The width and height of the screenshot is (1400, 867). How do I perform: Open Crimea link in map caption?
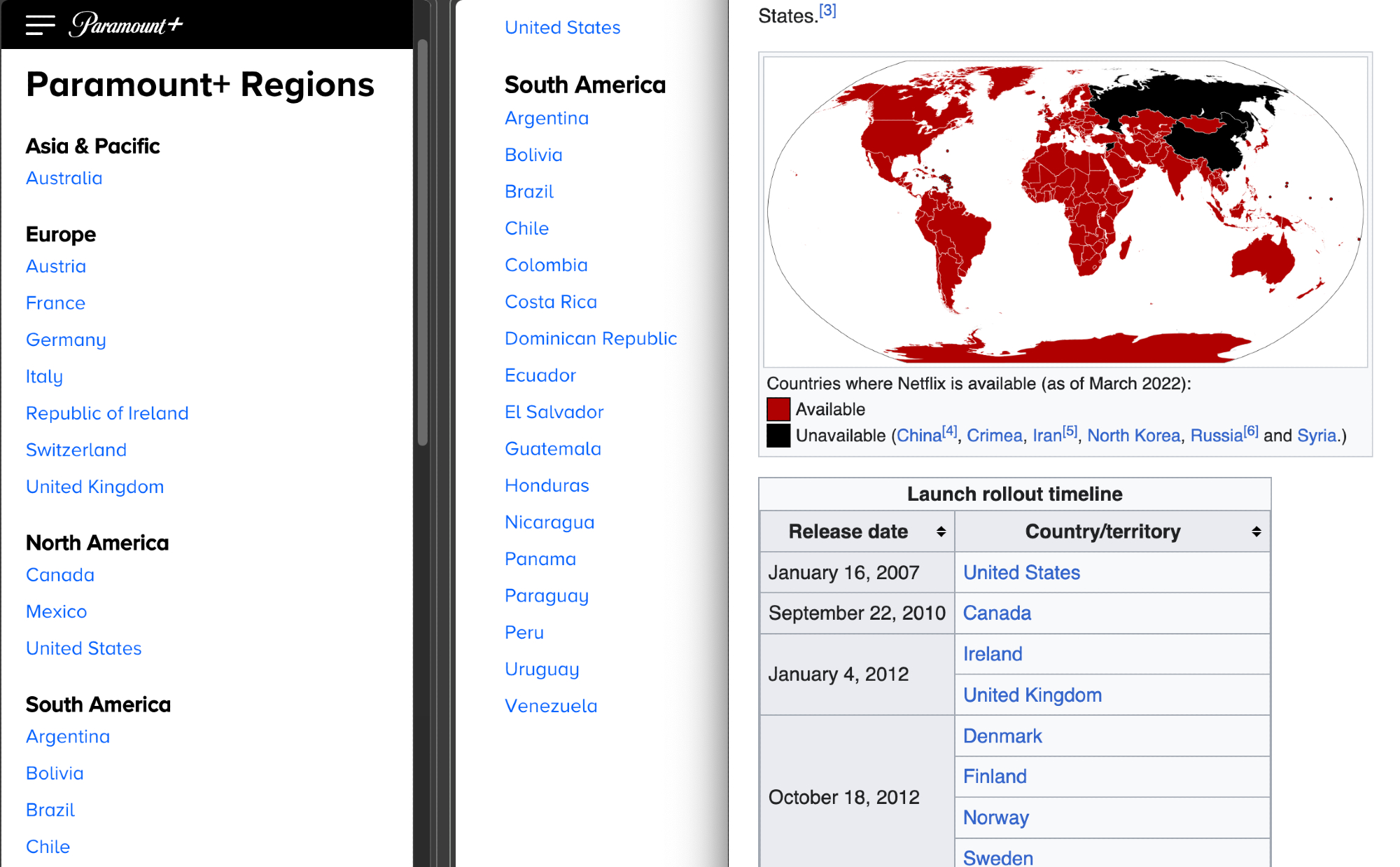[994, 436]
